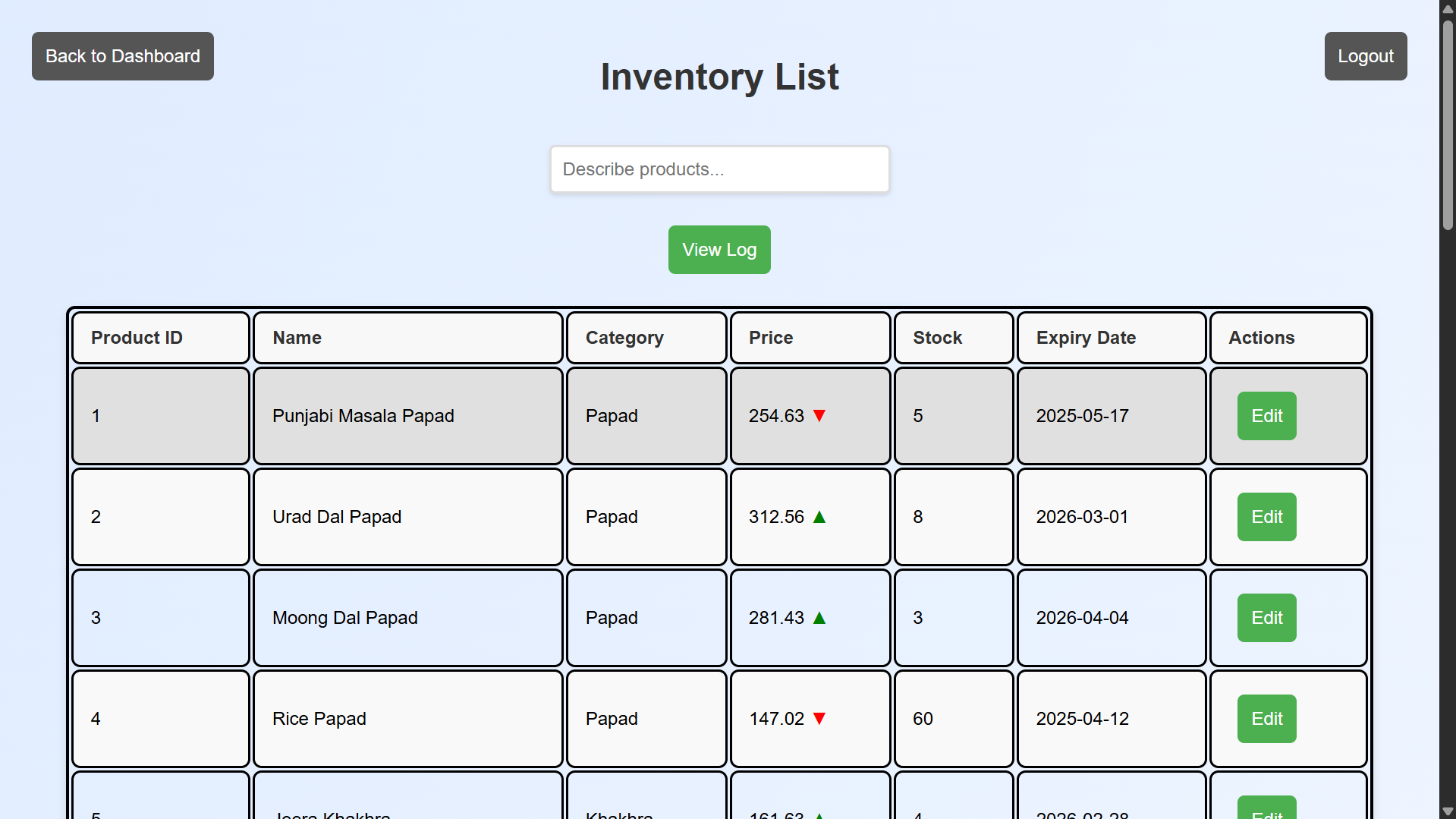
Task: Select the Moong Dal Papad name cell
Action: (408, 618)
